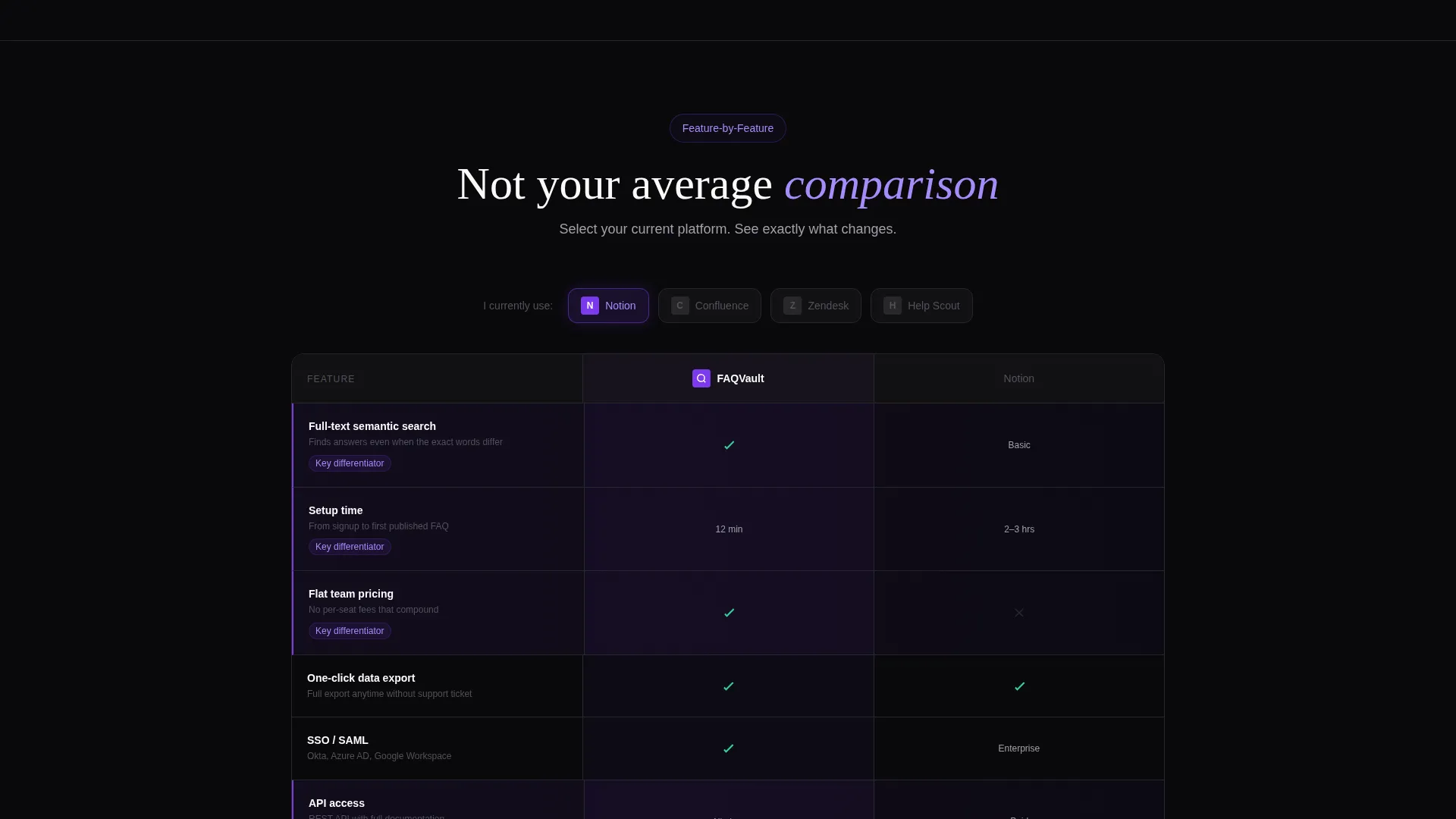The height and width of the screenshot is (819, 1456).
Task: Choose Zendesk as current platform
Action: tap(816, 306)
